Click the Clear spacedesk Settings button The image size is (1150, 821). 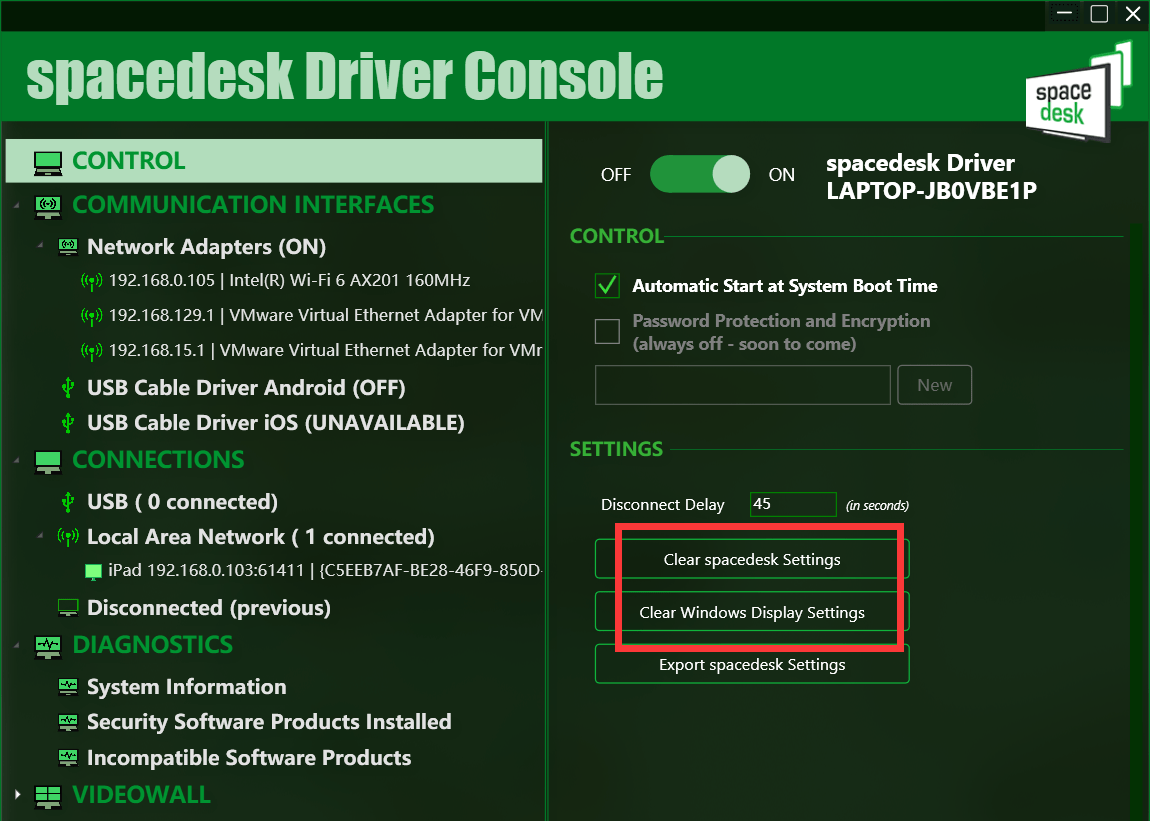pyautogui.click(x=752, y=559)
